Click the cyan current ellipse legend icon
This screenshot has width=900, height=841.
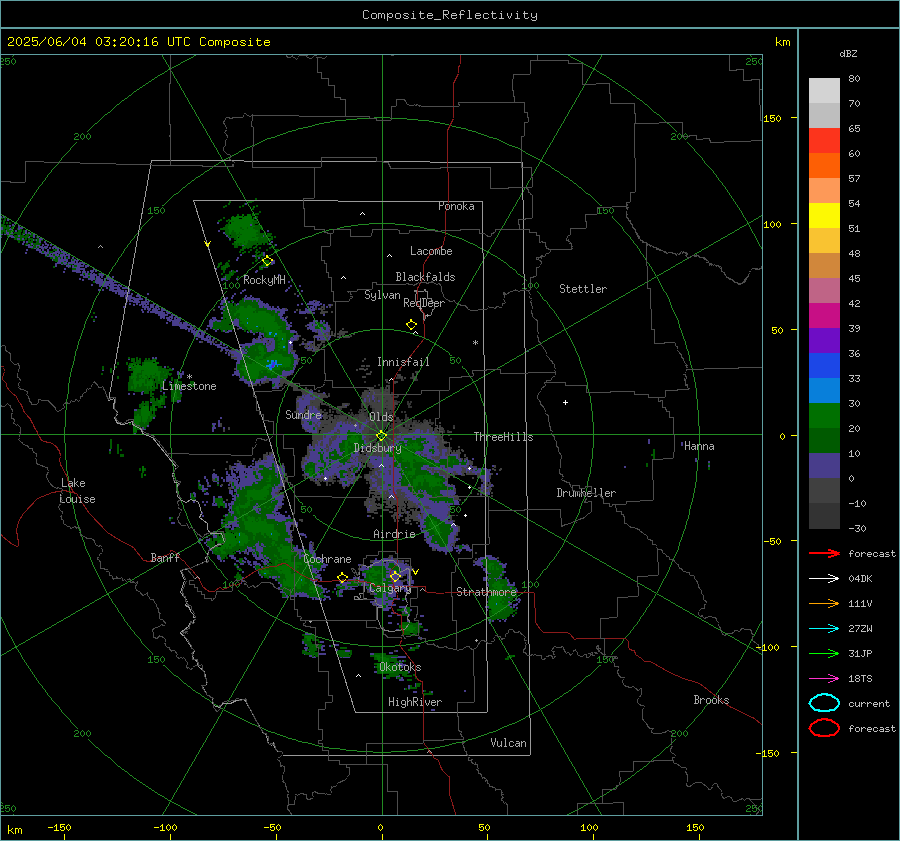pyautogui.click(x=824, y=703)
